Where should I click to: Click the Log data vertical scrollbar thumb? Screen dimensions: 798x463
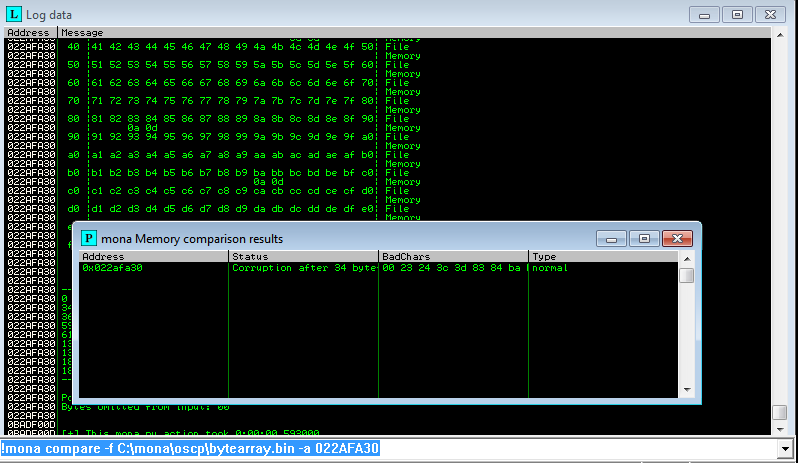click(x=780, y=412)
